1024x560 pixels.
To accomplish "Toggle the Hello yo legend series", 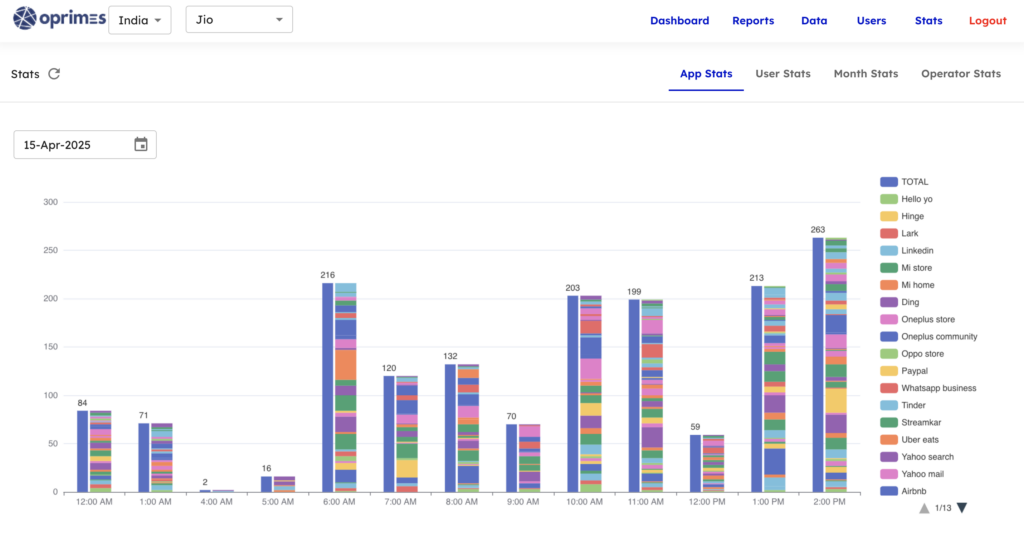I will pyautogui.click(x=906, y=199).
